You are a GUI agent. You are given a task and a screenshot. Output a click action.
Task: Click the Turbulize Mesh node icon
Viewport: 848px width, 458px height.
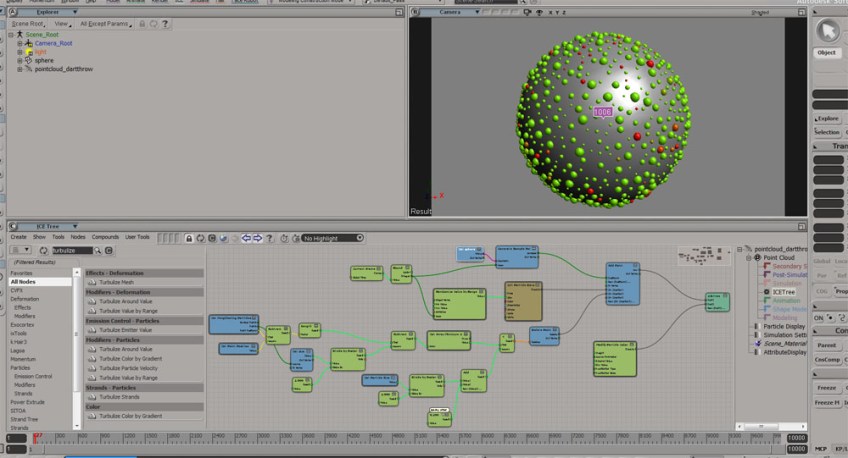91,283
